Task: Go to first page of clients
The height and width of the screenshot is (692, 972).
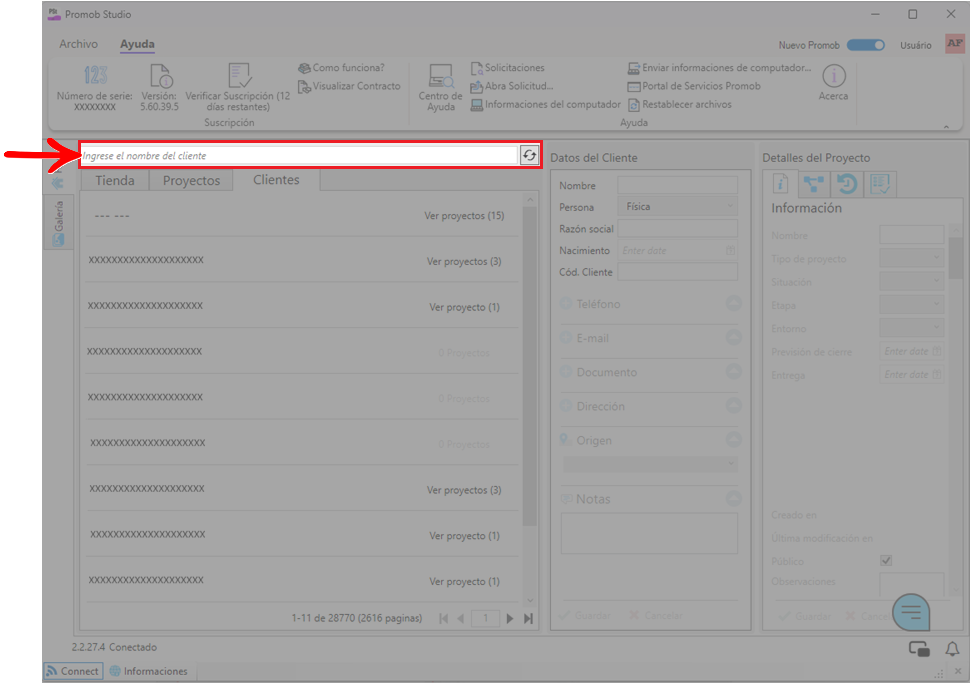Action: 443,618
